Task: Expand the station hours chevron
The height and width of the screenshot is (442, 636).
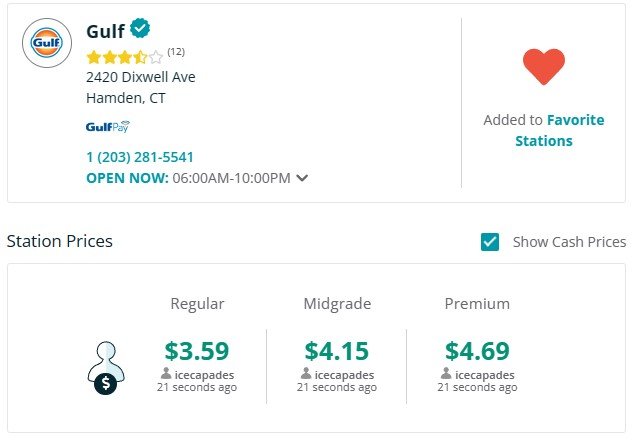Action: 302,178
